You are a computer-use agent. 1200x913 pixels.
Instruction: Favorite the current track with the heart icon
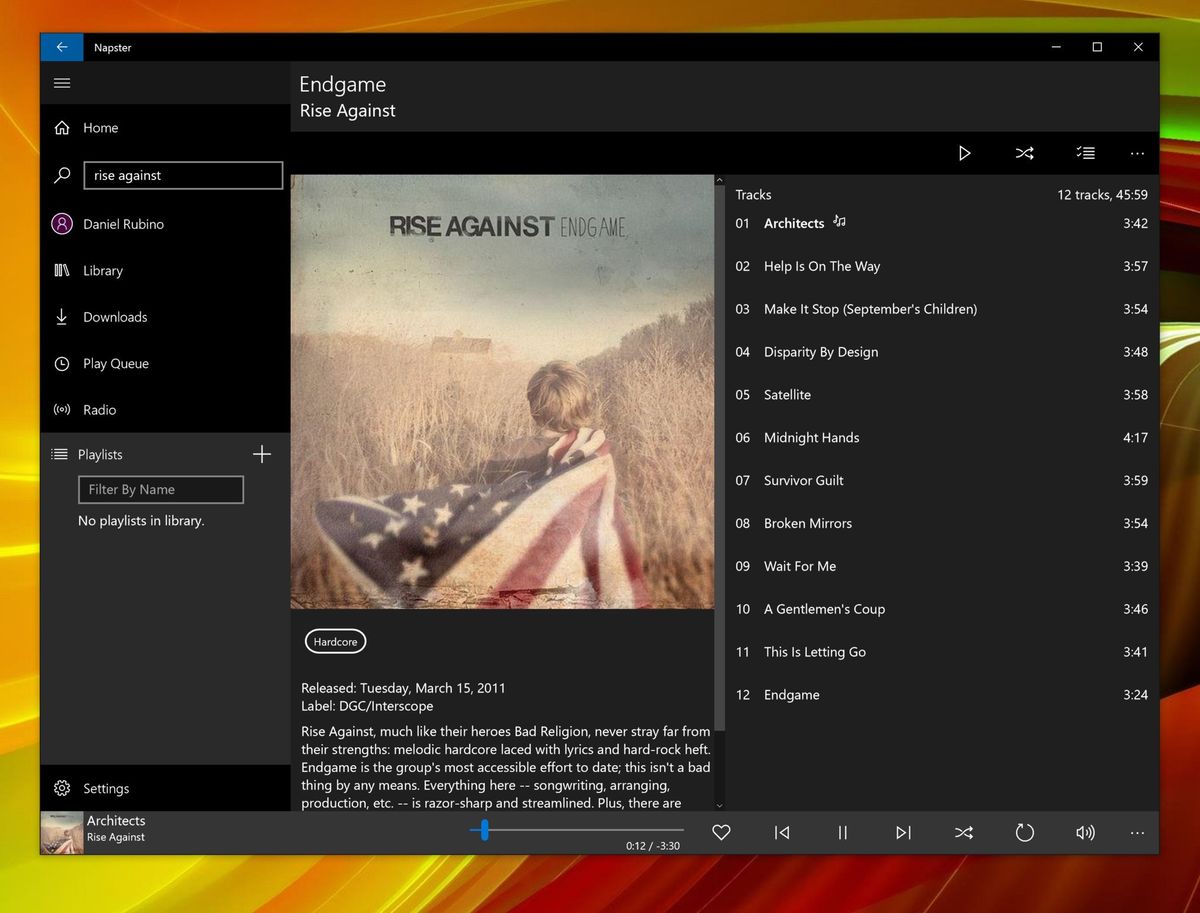[x=721, y=831]
